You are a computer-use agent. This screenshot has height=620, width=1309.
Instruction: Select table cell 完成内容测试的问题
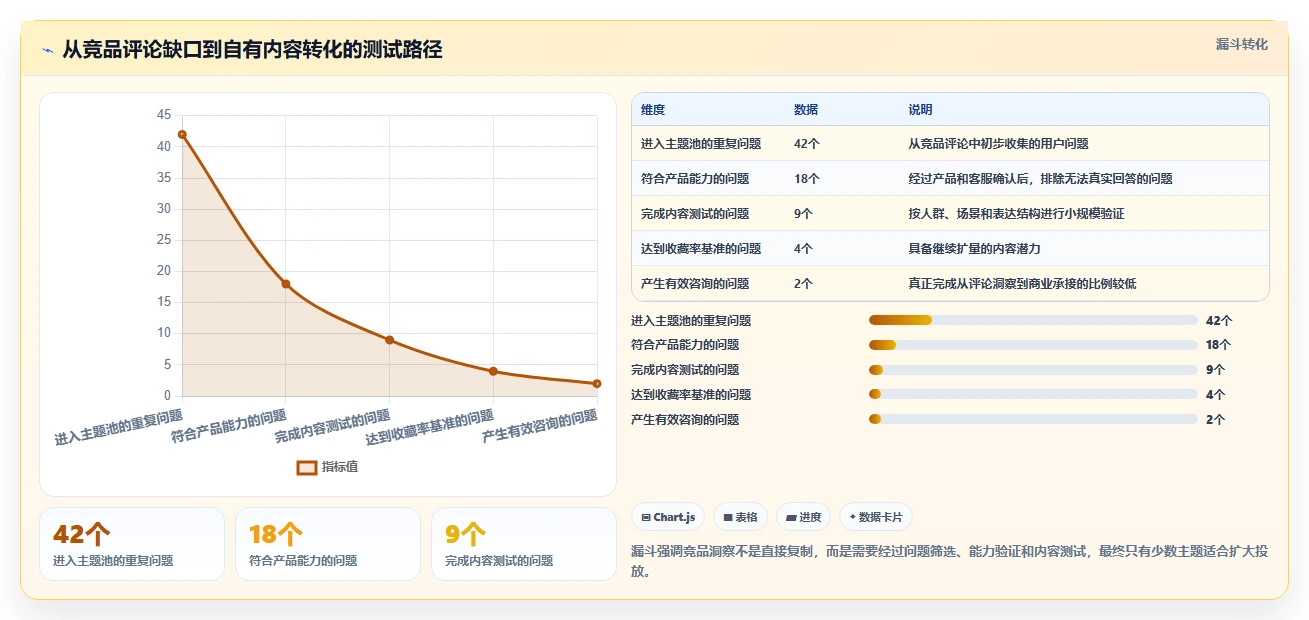pyautogui.click(x=695, y=214)
